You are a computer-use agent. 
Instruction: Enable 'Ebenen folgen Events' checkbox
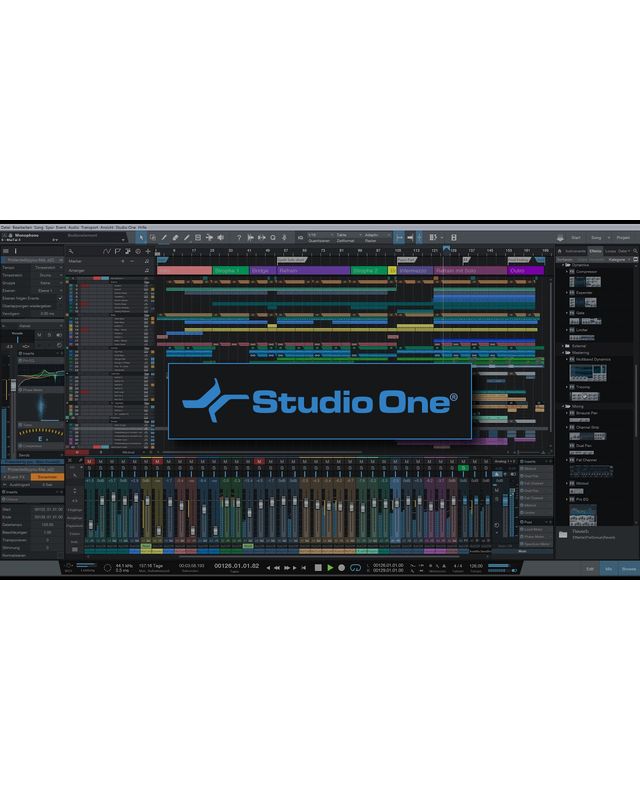pyautogui.click(x=60, y=298)
